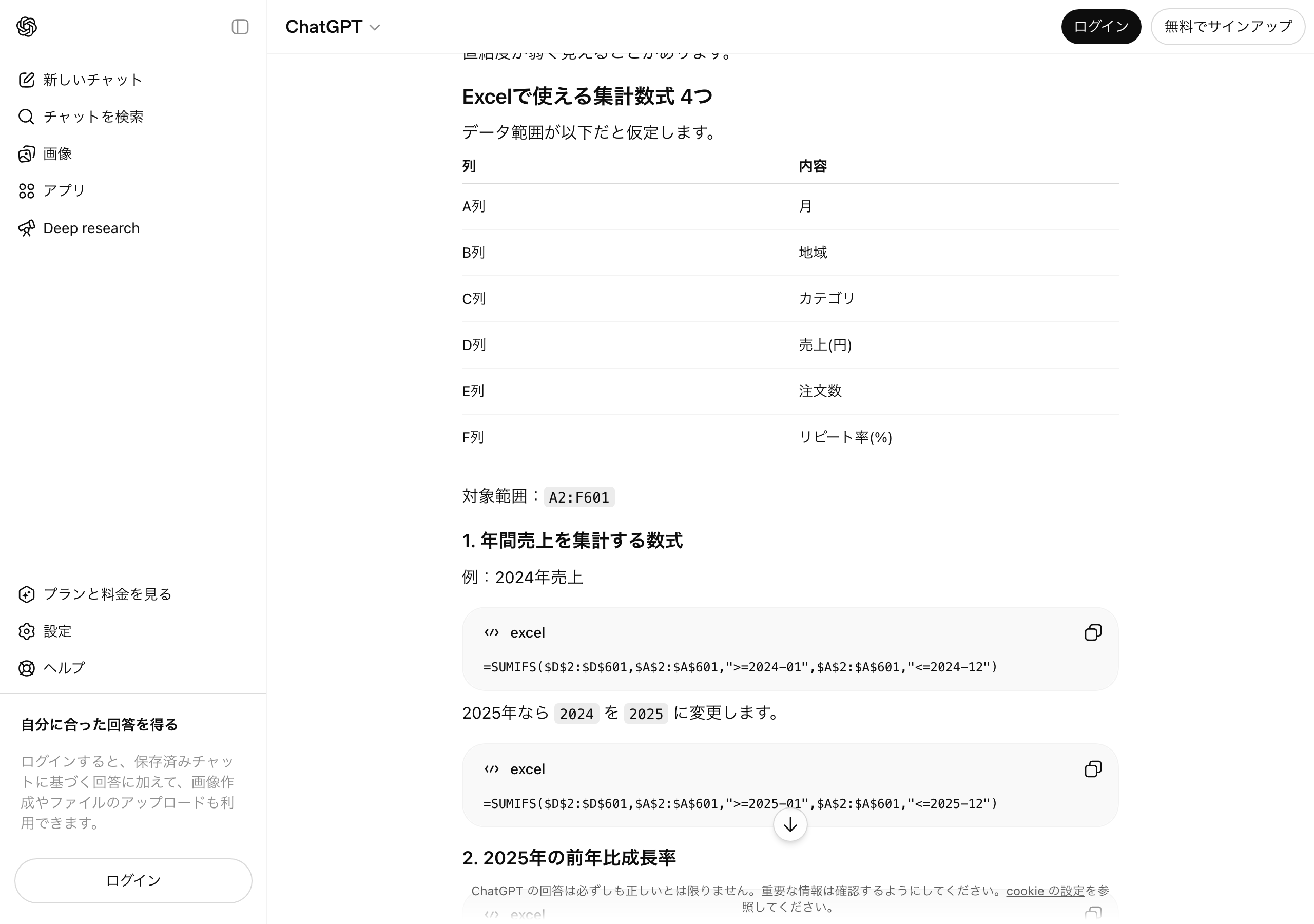The height and width of the screenshot is (924, 1314).
Task: Click the OpenAI logo icon
Action: [27, 26]
